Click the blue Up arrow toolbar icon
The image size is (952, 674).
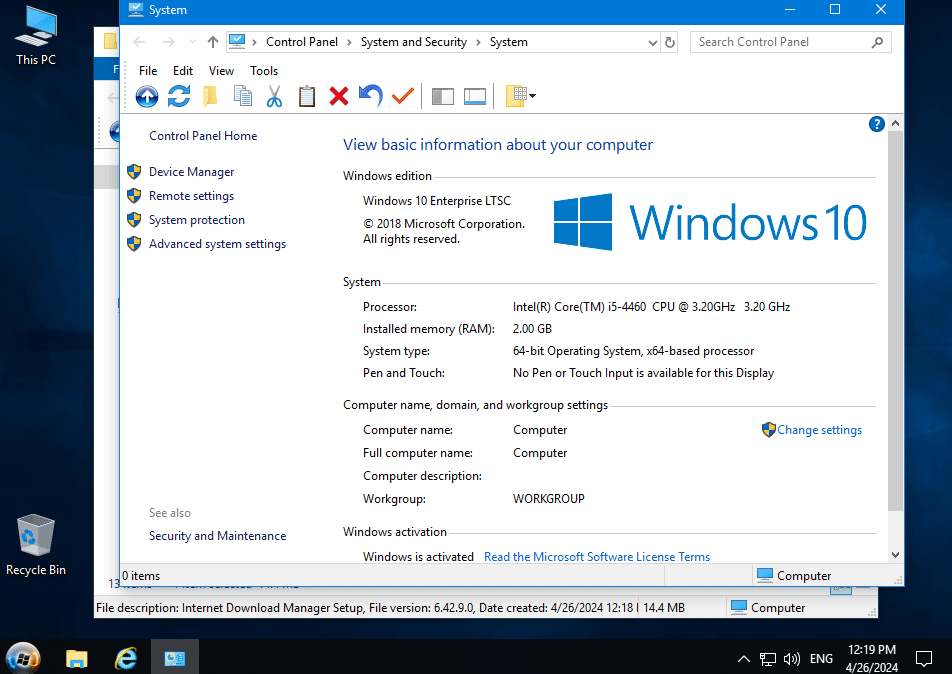click(x=147, y=96)
